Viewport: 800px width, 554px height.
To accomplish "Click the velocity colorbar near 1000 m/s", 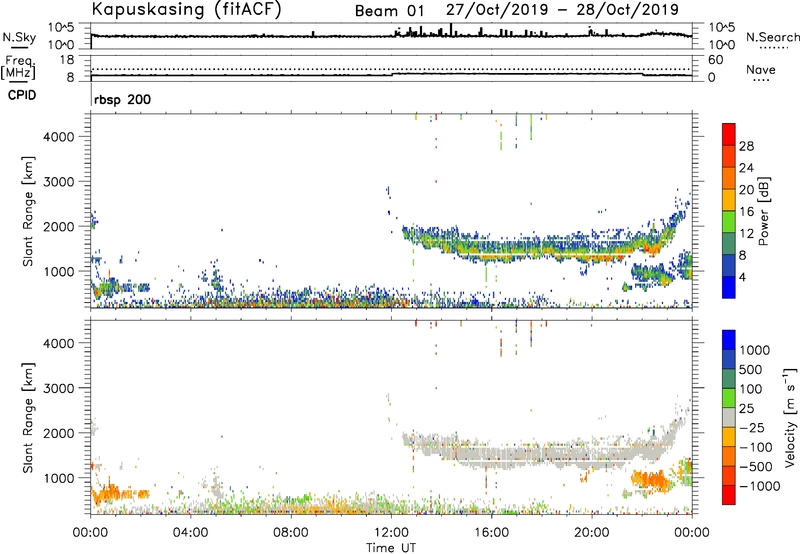I will tap(729, 350).
